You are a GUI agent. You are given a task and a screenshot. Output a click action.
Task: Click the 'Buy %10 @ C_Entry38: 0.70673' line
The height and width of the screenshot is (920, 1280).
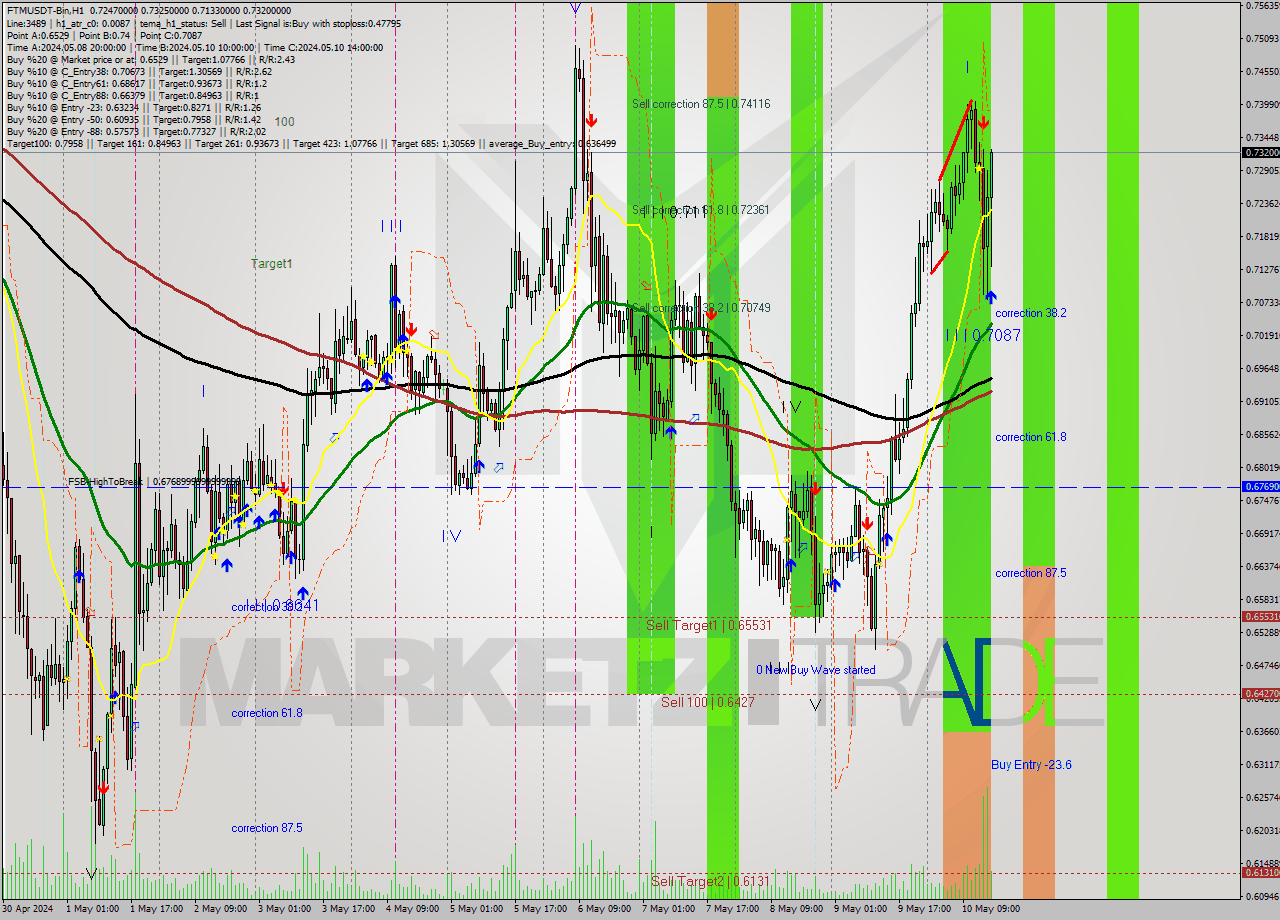point(139,71)
